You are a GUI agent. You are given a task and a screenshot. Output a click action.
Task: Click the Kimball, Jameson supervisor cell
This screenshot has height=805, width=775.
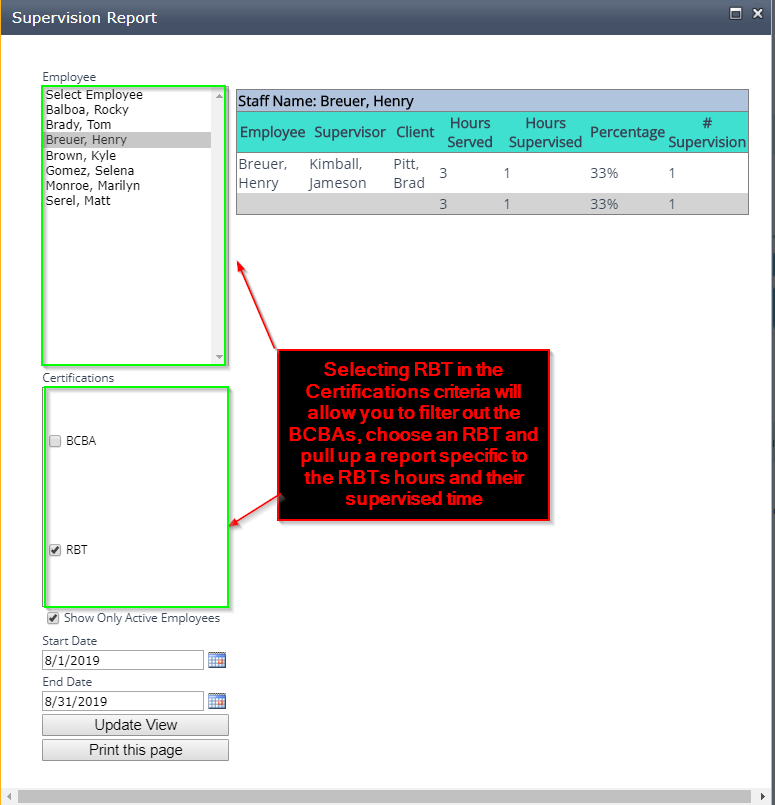[x=338, y=174]
